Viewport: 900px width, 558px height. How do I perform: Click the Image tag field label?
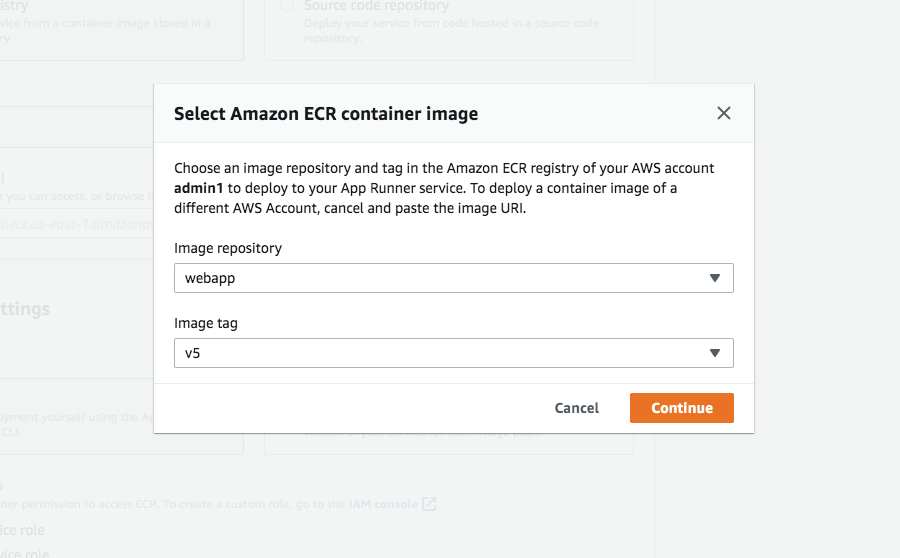206,323
